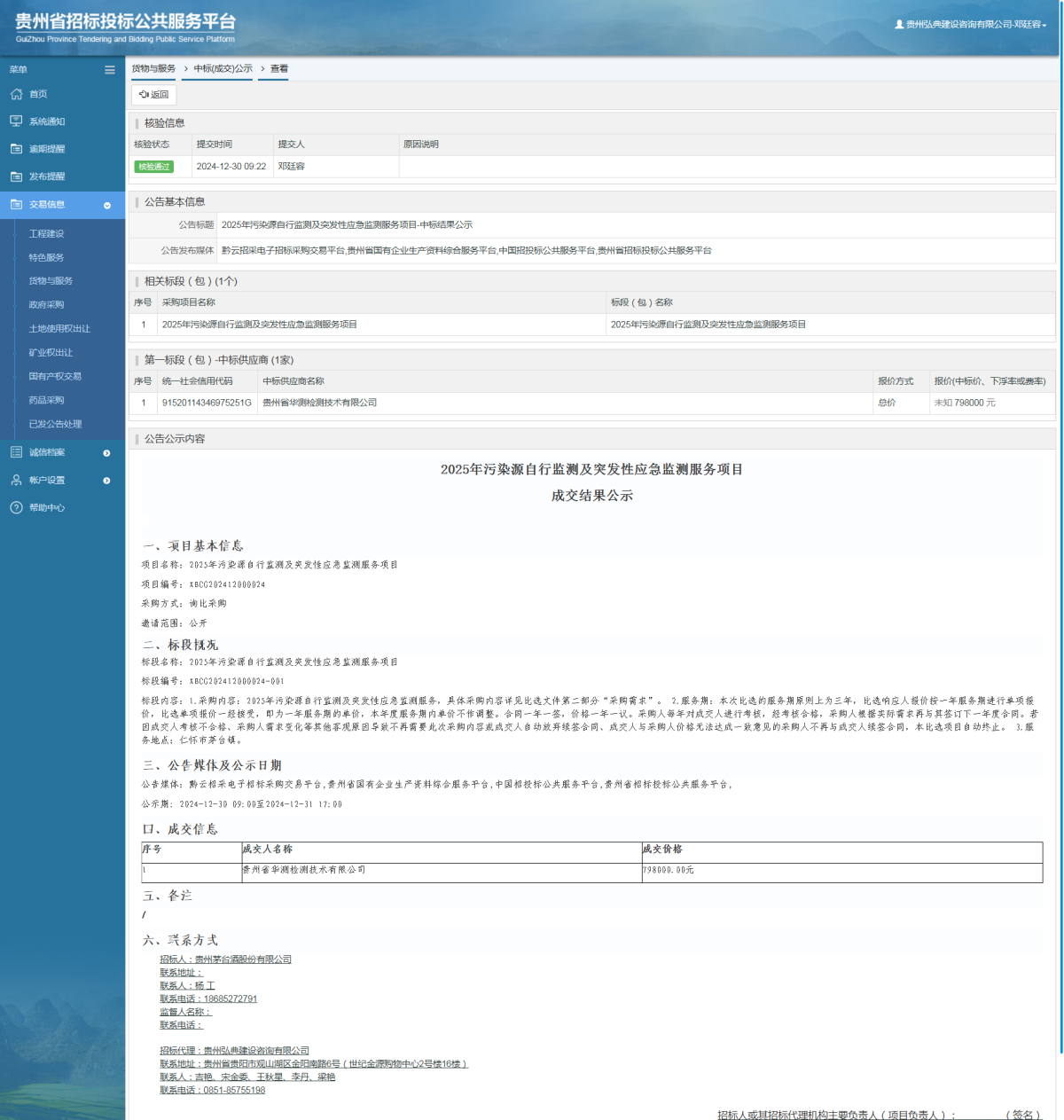The image size is (1064, 1120).
Task: Collapse the 交易信息 chevron
Action: 107,205
